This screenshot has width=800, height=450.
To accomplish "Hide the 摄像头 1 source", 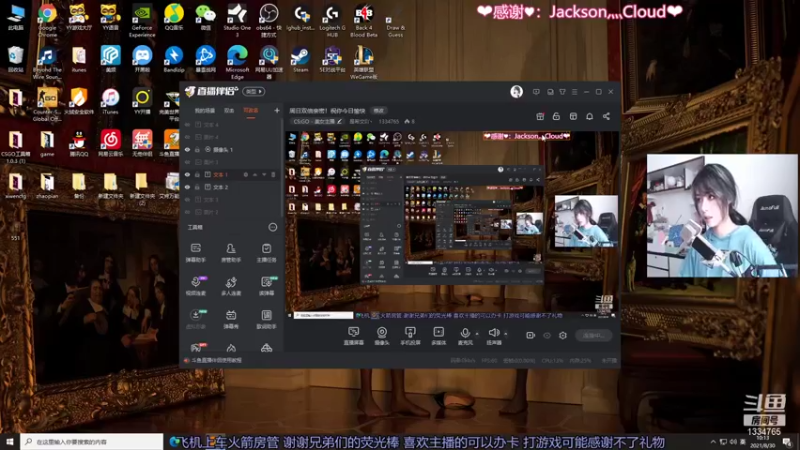I will click(x=187, y=149).
